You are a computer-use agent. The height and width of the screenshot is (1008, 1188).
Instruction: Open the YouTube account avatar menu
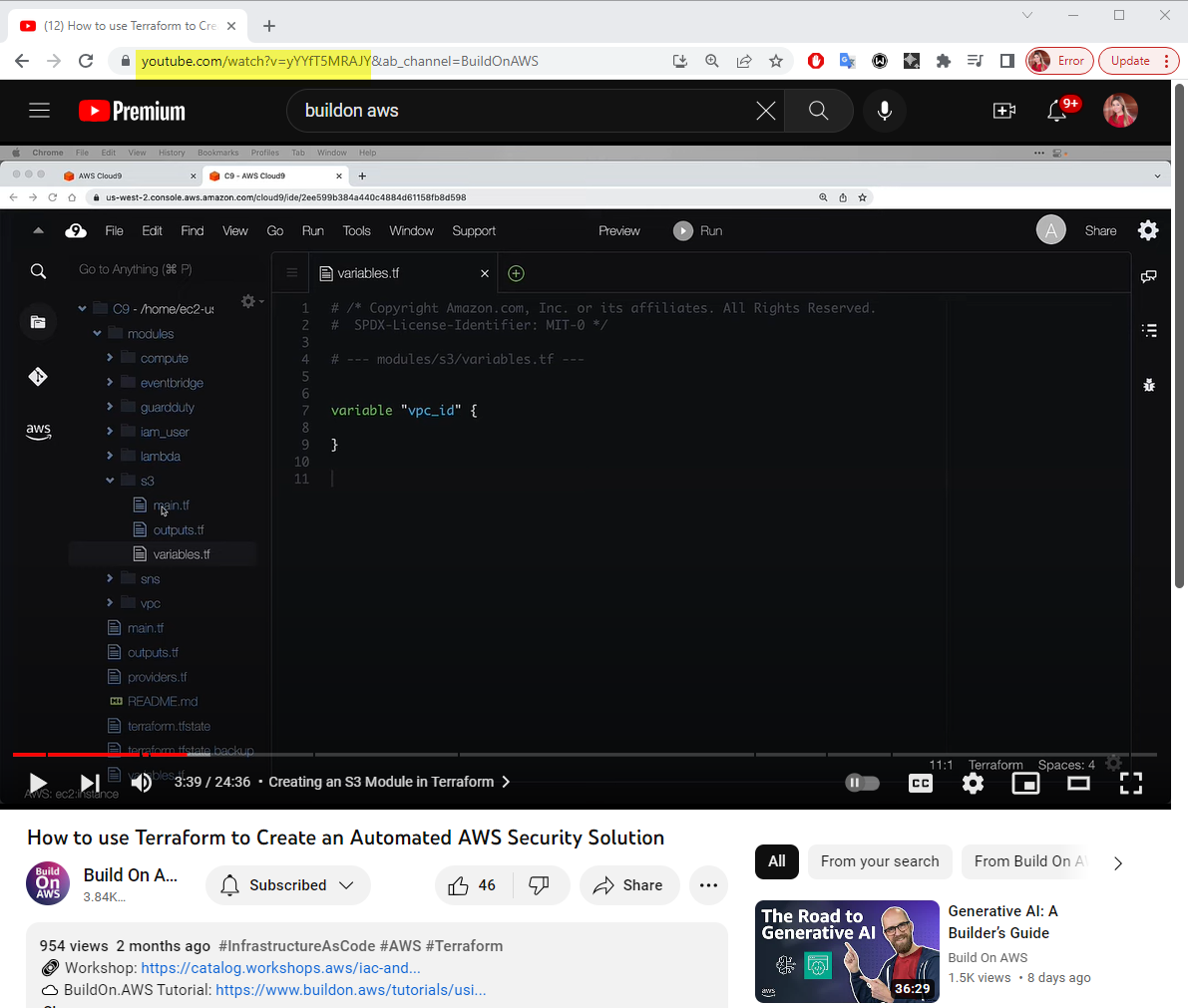[1120, 111]
